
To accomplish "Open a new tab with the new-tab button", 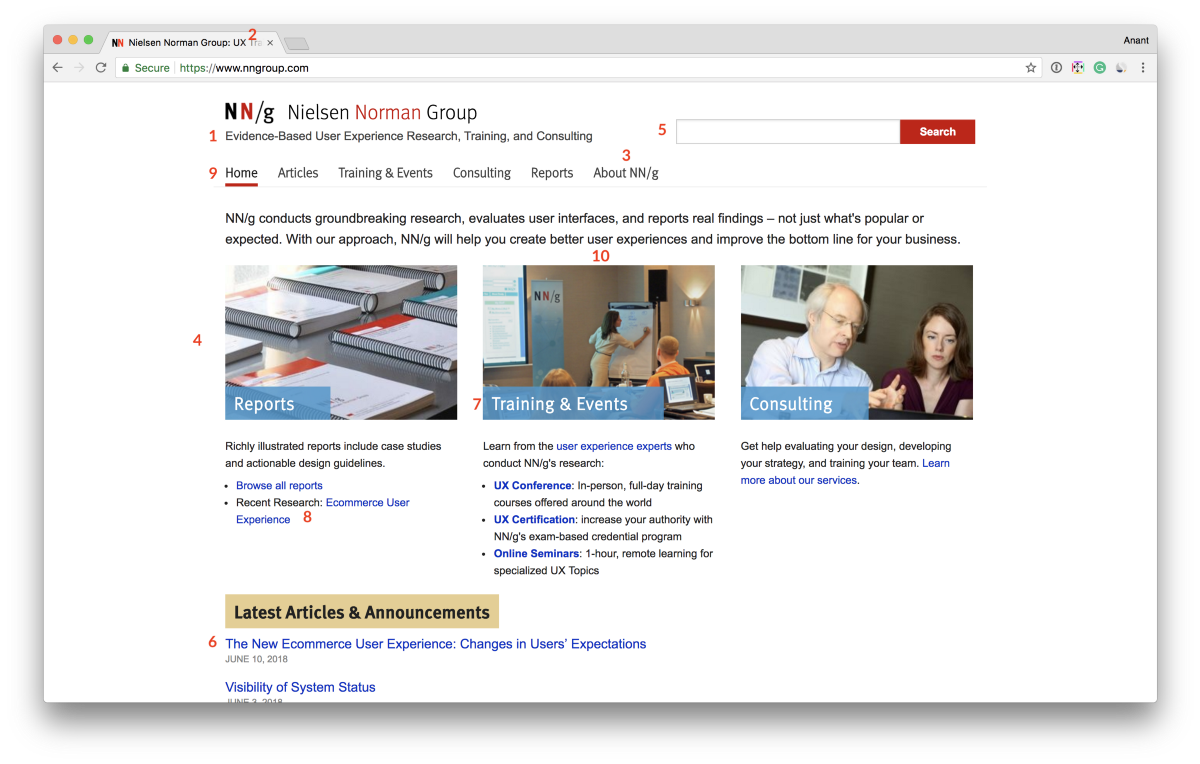I will (297, 43).
